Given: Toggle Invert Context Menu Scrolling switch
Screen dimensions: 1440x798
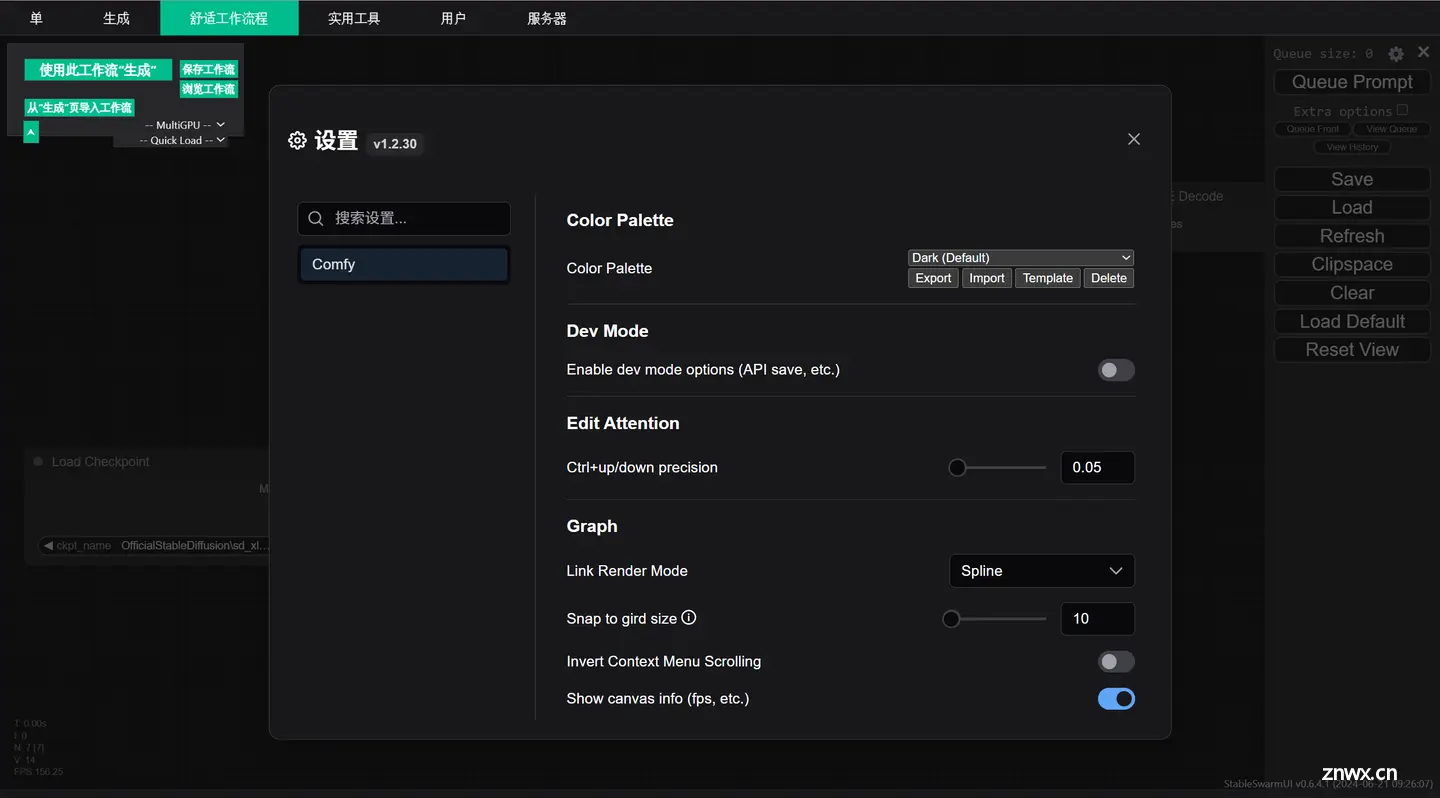Looking at the screenshot, I should pyautogui.click(x=1116, y=662).
